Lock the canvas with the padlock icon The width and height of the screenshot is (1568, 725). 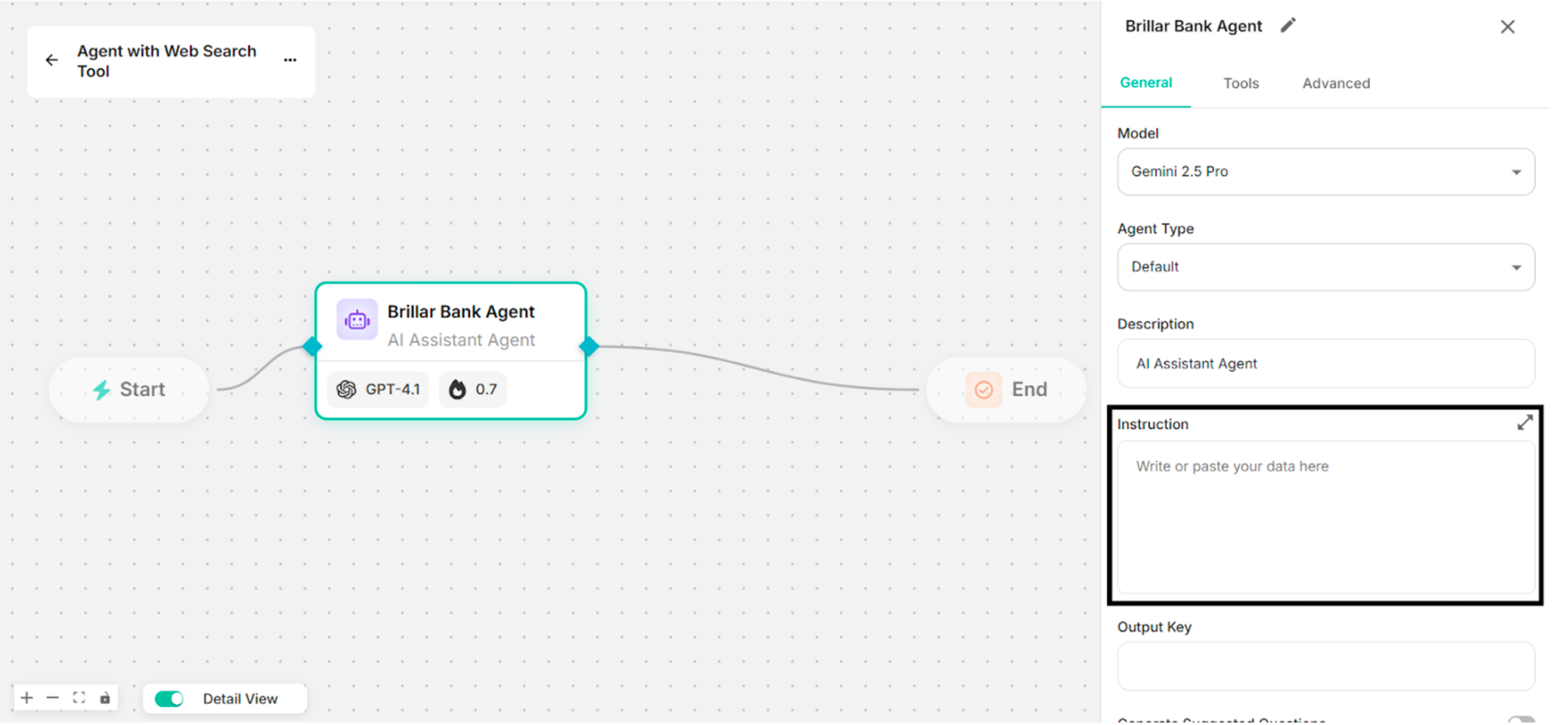tap(105, 697)
